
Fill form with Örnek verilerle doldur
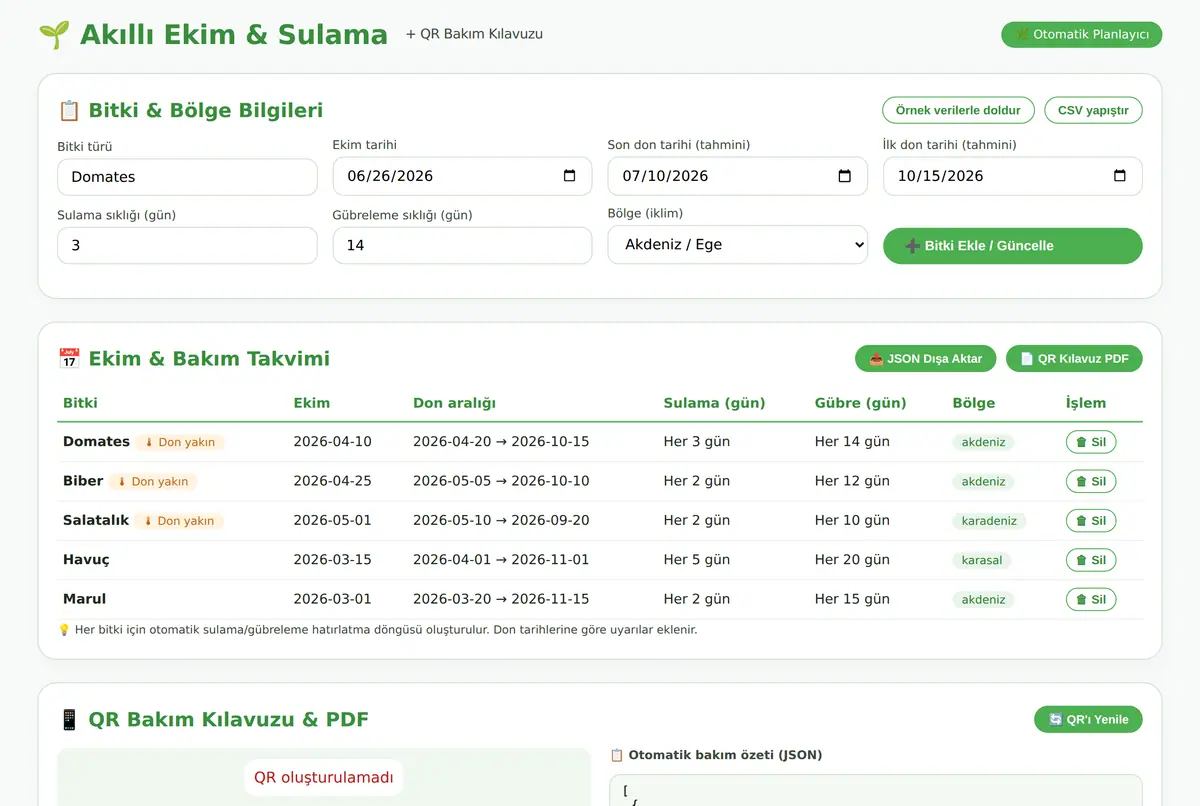click(x=958, y=110)
